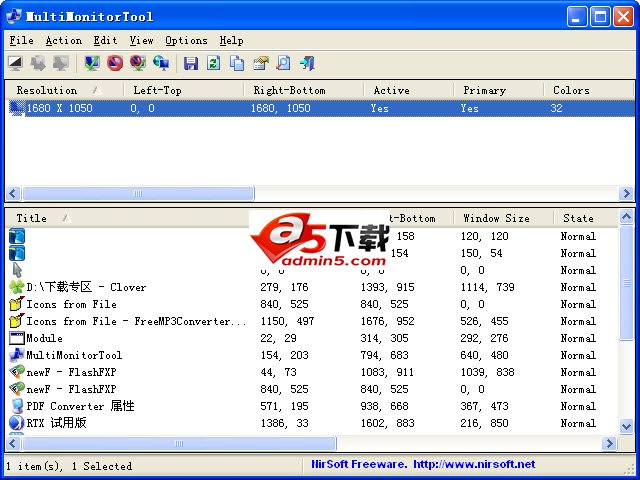Open the NirSoft website link
This screenshot has height=480, width=640.
tap(474, 464)
